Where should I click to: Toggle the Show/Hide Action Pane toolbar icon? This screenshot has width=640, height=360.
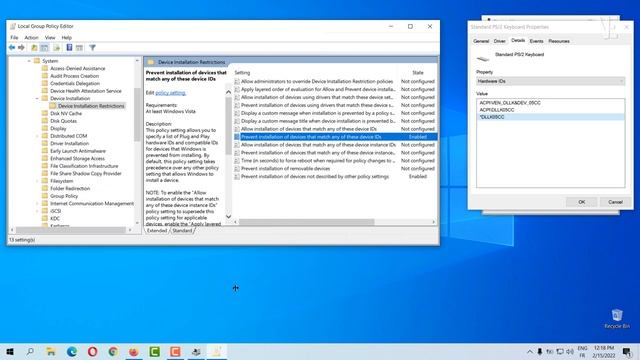[x=80, y=48]
